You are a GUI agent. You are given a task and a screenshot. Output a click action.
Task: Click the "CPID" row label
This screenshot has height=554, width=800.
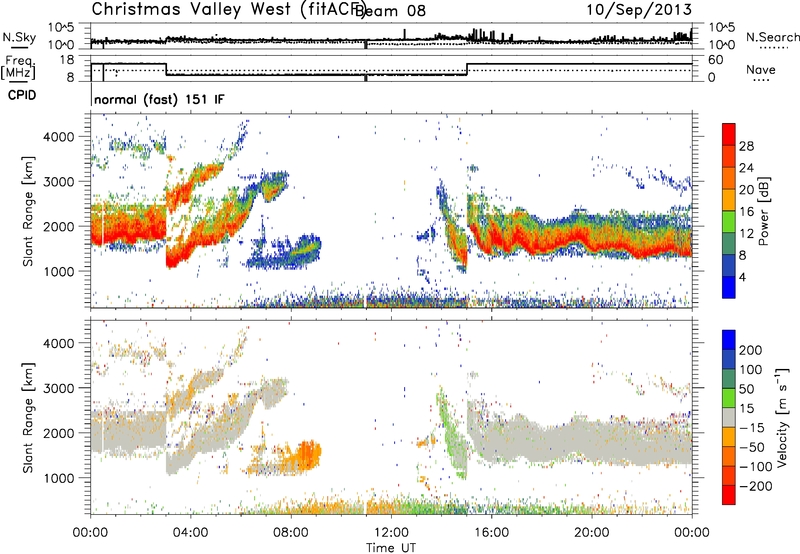click(22, 95)
